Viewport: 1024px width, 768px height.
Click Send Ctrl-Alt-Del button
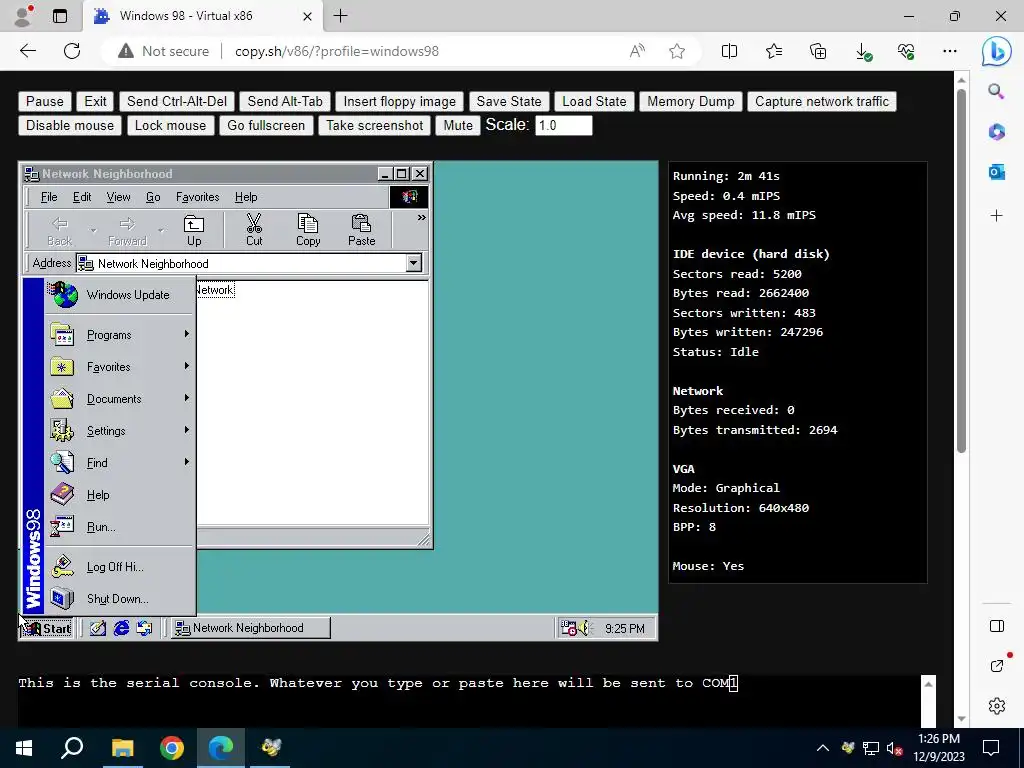(177, 101)
